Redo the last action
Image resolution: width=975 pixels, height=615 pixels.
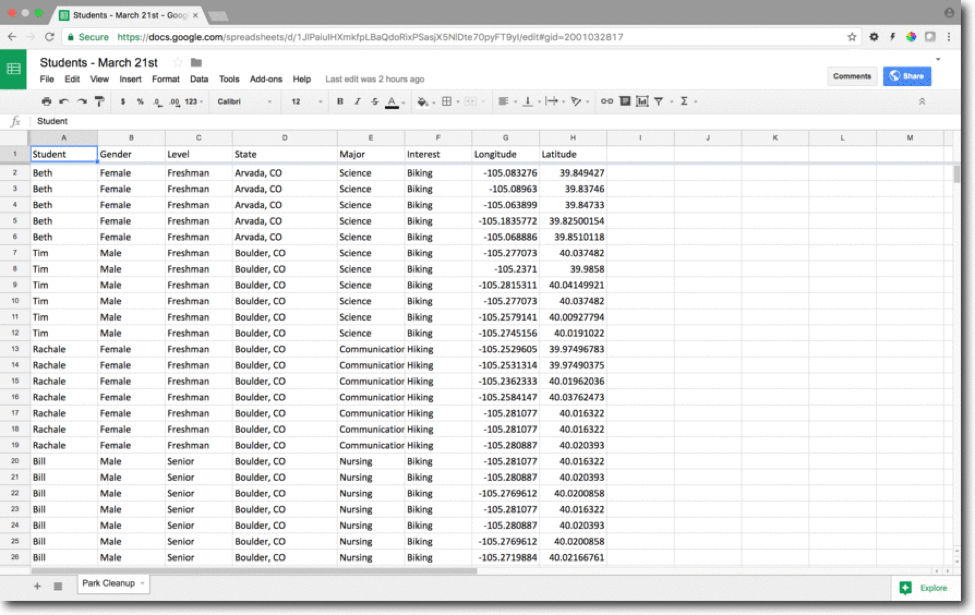81,101
